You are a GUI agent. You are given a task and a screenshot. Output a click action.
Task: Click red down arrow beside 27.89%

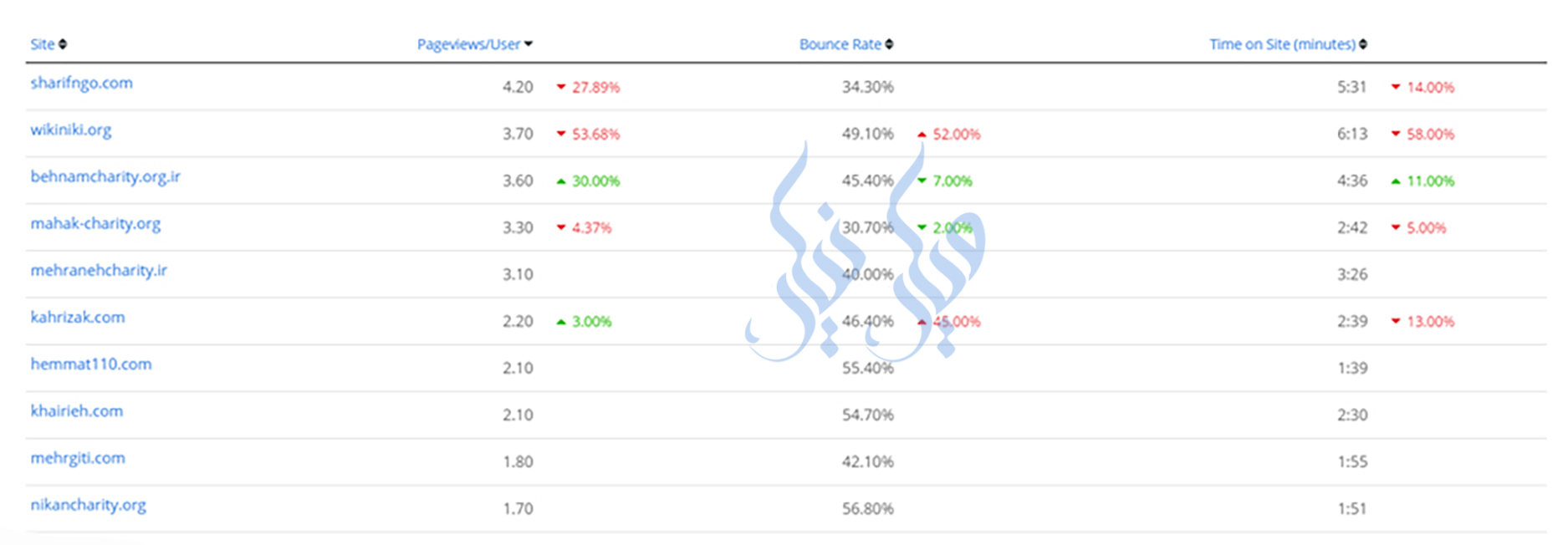tap(561, 87)
